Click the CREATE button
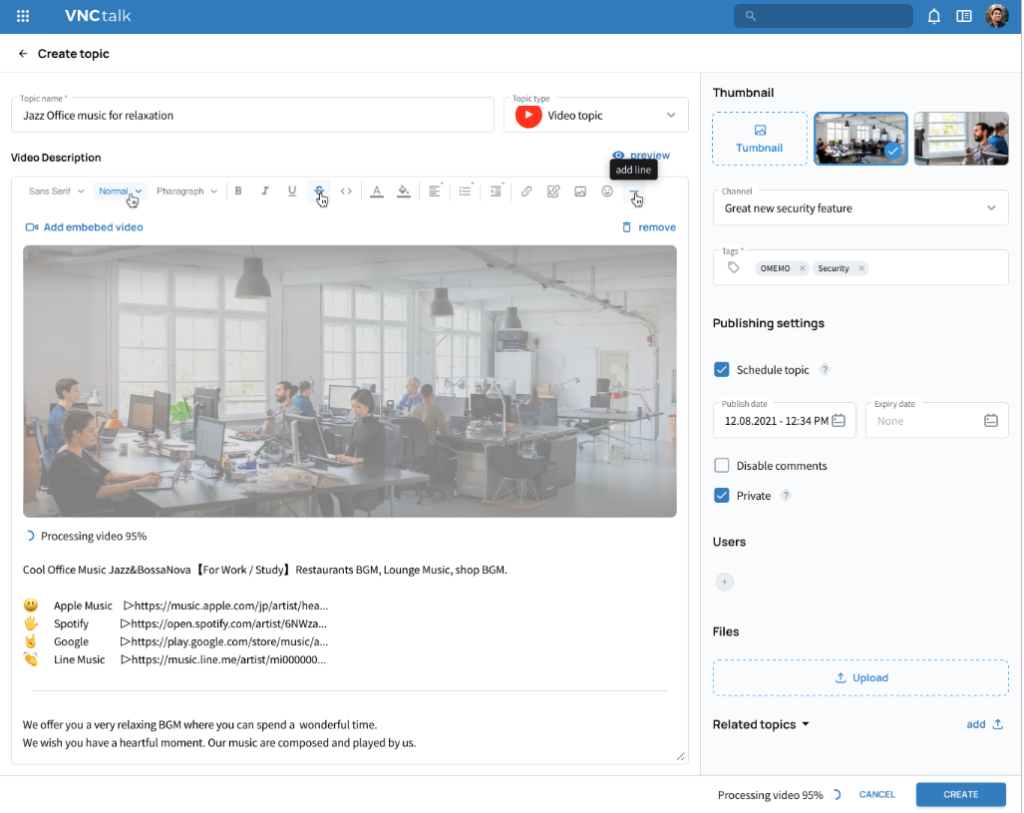Screen dimensions: 1024x813 [961, 794]
